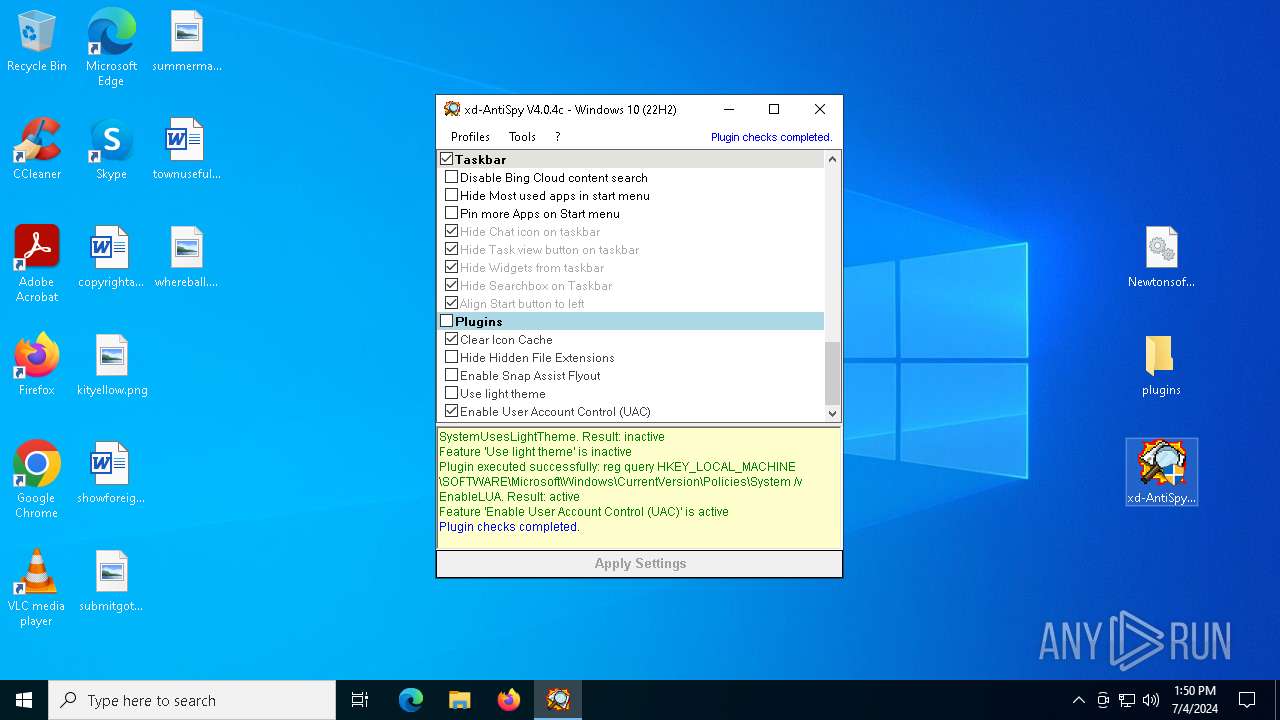Toggle the Taskbar category checkbox
Image resolution: width=1280 pixels, height=720 pixels.
click(x=447, y=159)
